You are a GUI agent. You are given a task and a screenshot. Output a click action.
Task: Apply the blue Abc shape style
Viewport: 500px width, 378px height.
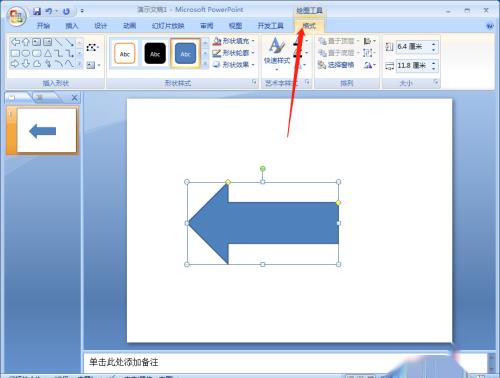(185, 53)
